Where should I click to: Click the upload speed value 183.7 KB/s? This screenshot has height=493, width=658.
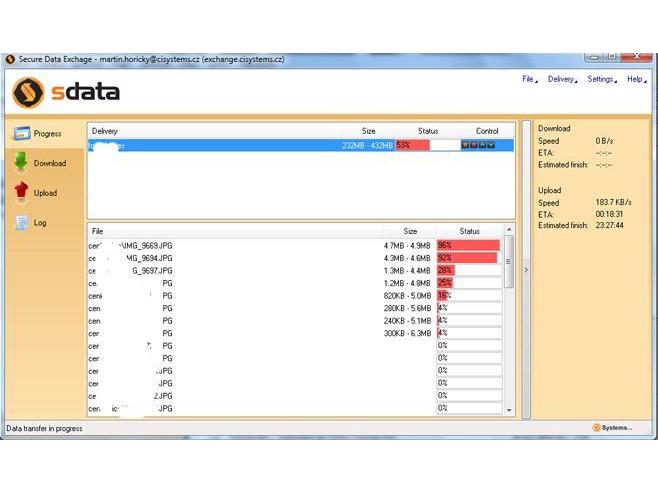(613, 202)
